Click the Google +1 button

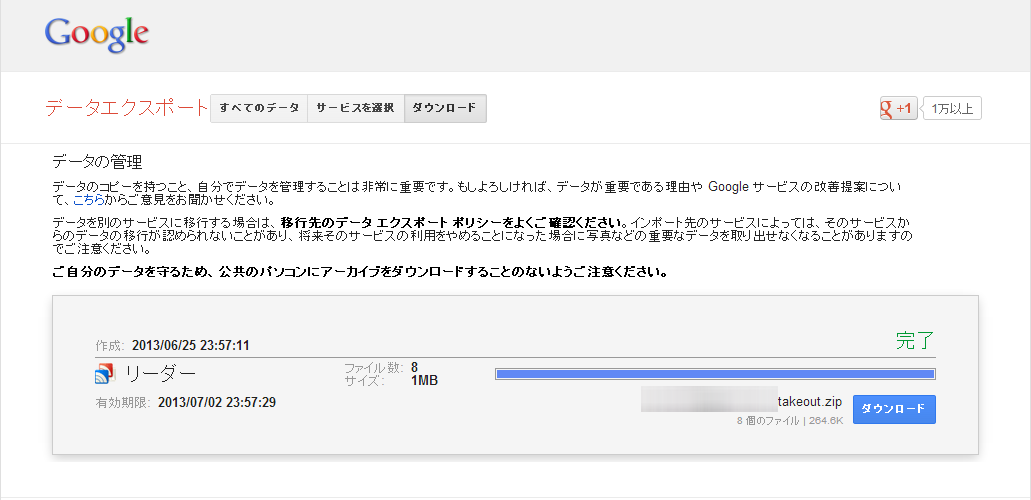[898, 108]
